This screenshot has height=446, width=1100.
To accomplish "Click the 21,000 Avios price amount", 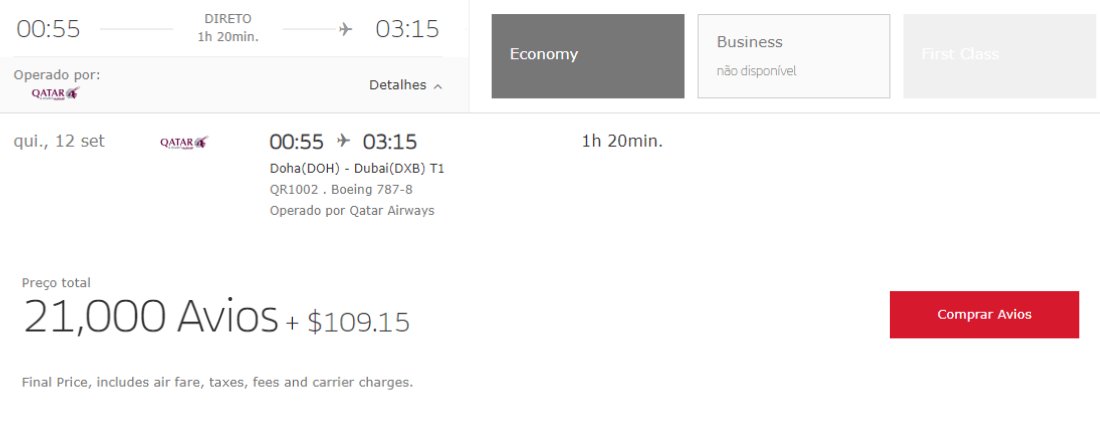I will coord(151,316).
